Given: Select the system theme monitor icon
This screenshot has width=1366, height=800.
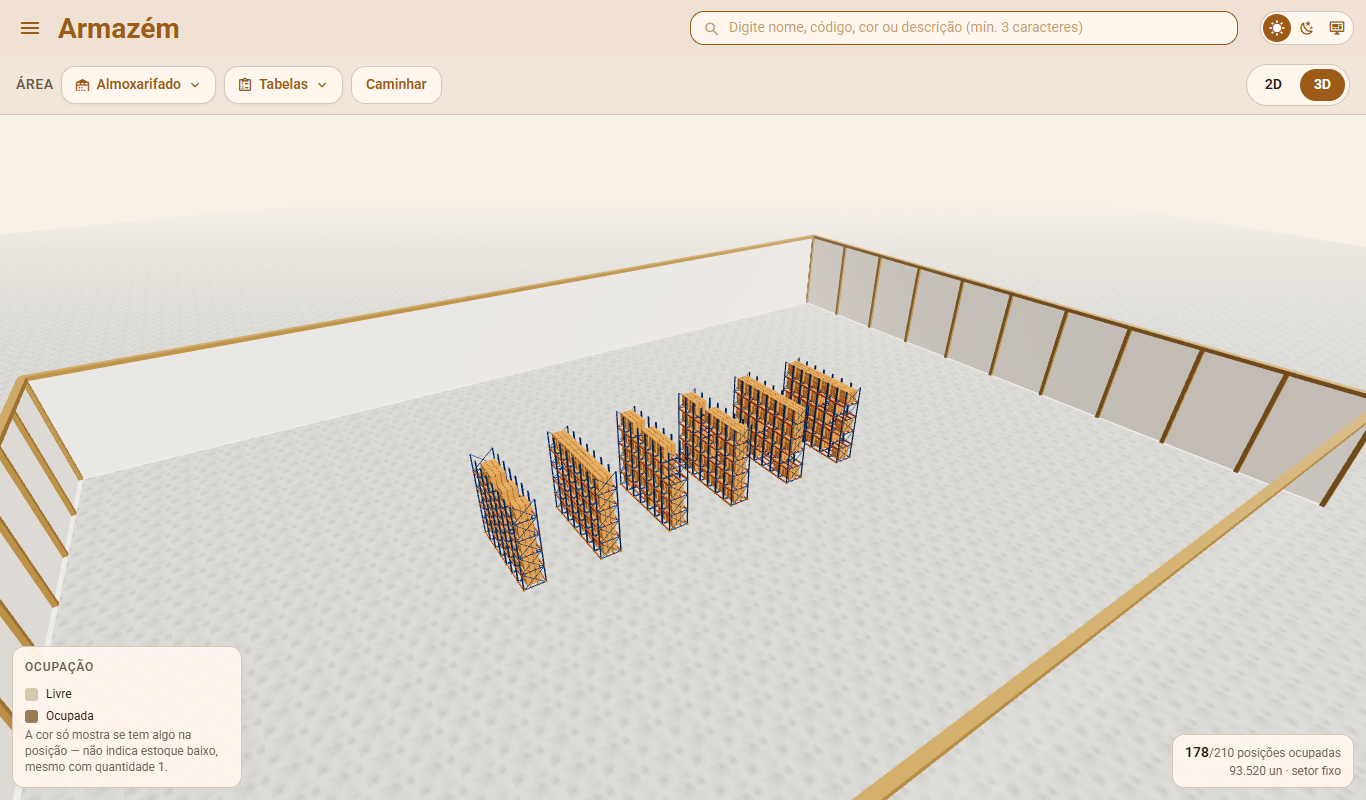Looking at the screenshot, I should pyautogui.click(x=1336, y=28).
